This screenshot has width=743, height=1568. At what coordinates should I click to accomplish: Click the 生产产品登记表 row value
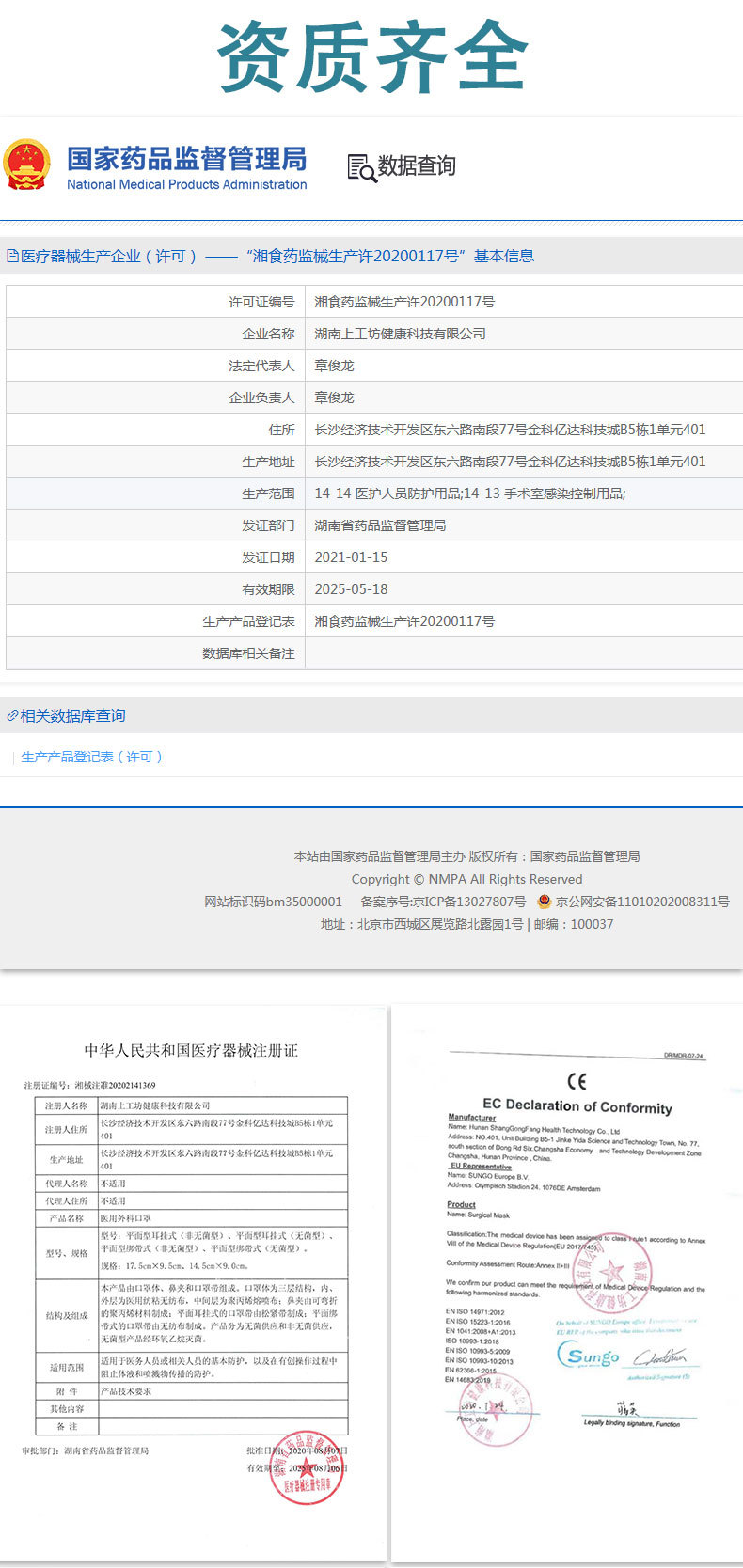click(x=404, y=621)
